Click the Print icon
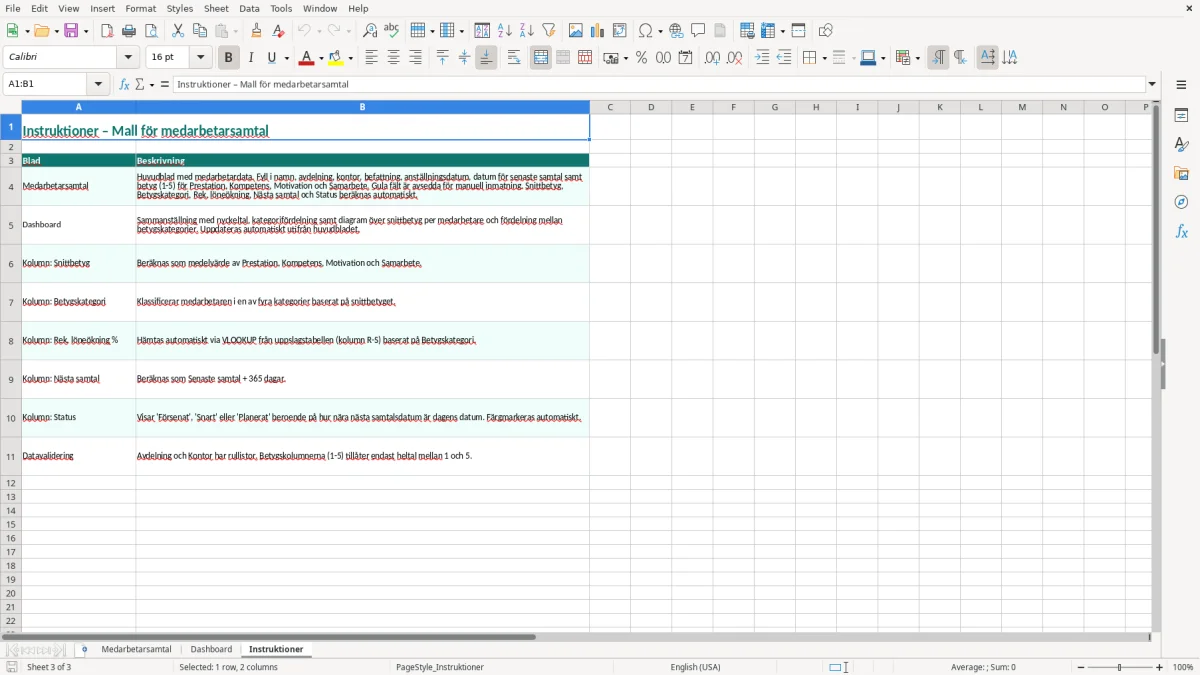Screen dimensions: 1200x675 click(x=129, y=31)
